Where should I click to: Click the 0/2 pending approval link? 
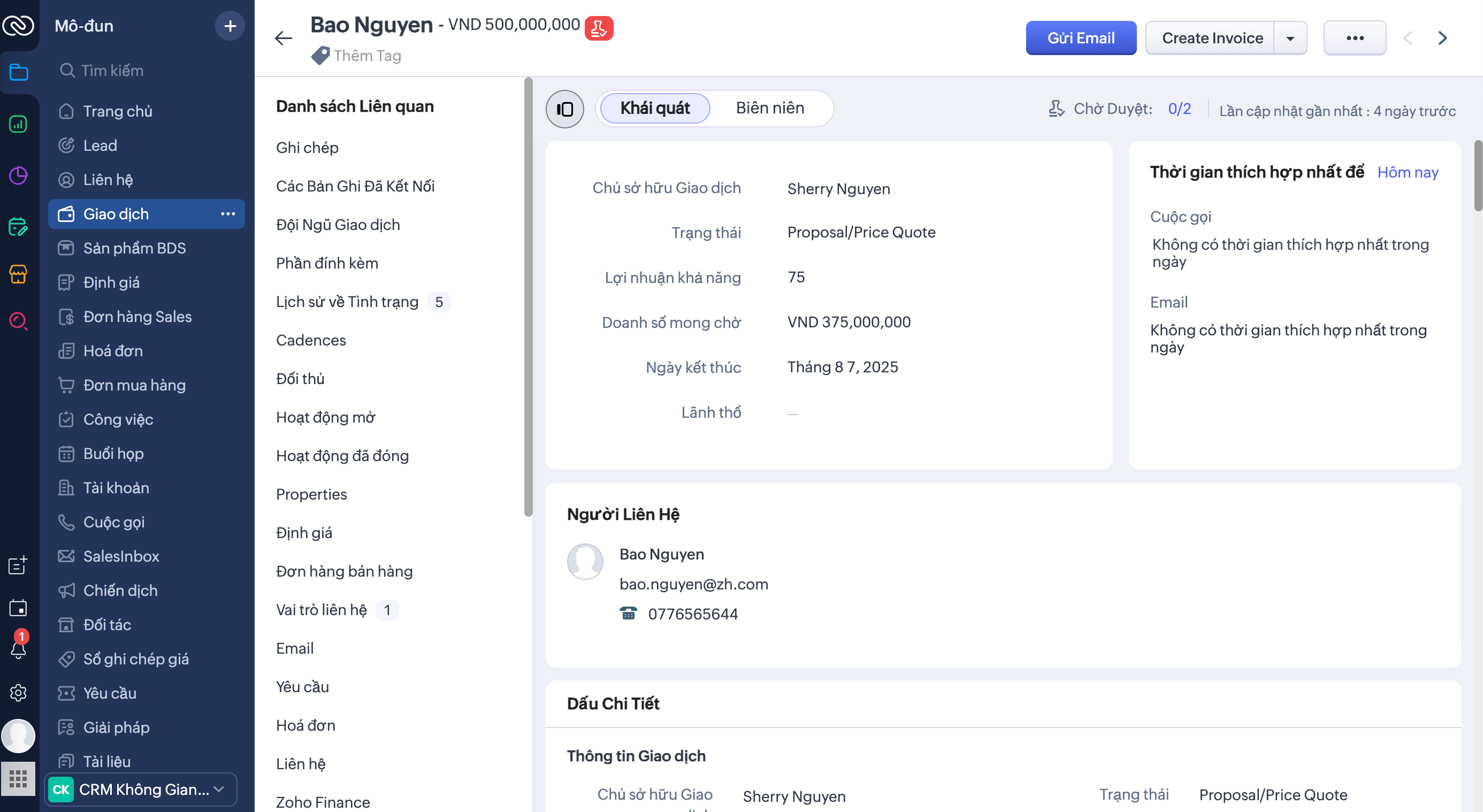point(1179,109)
